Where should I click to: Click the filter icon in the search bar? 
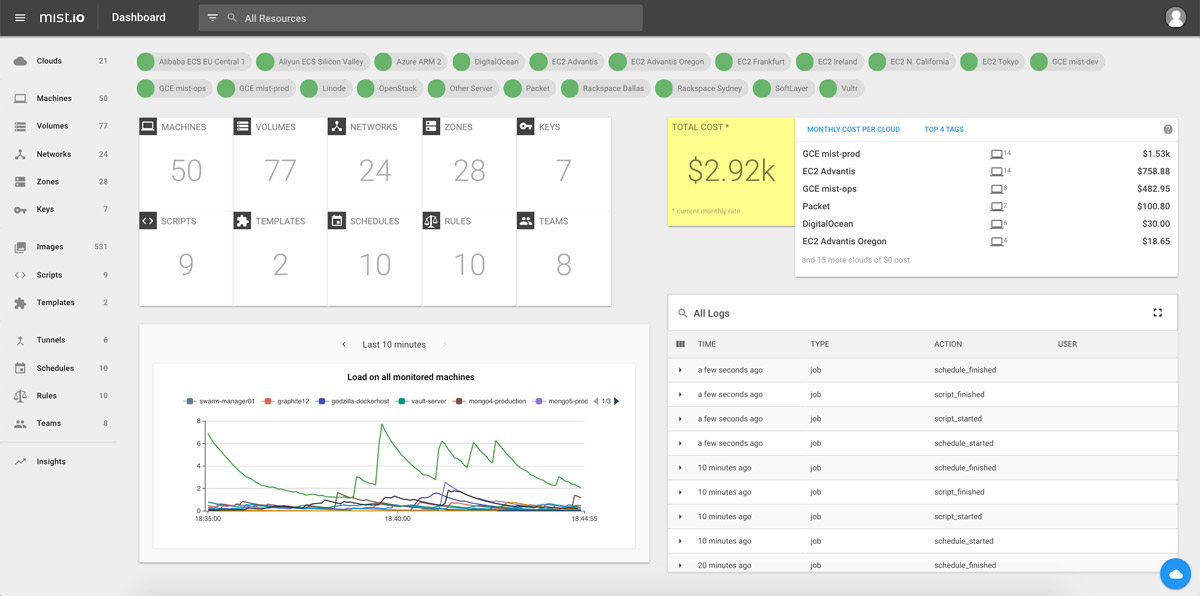[x=212, y=17]
